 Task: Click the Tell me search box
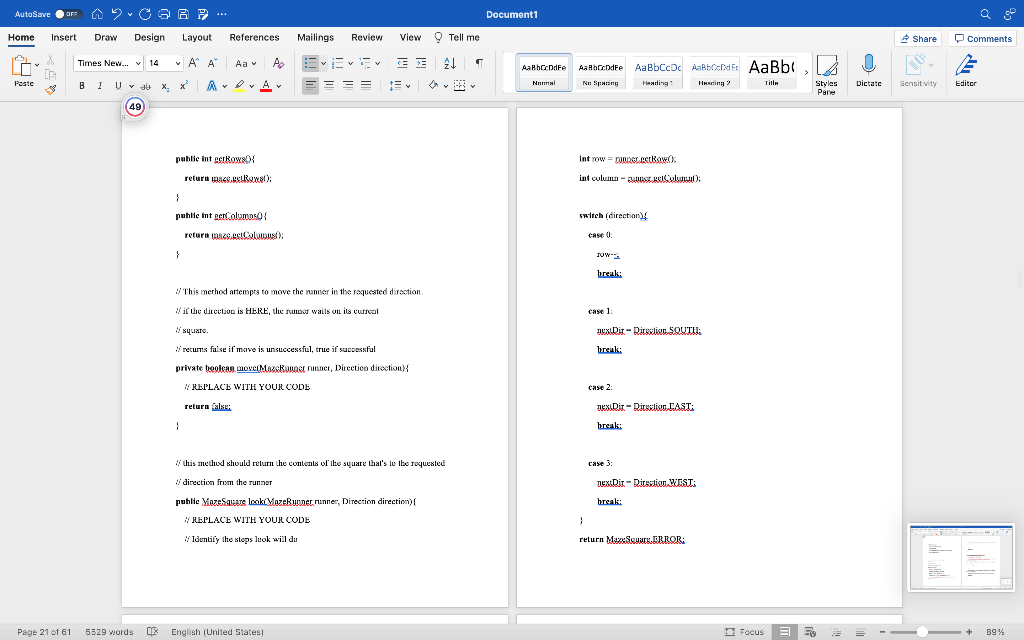point(457,37)
